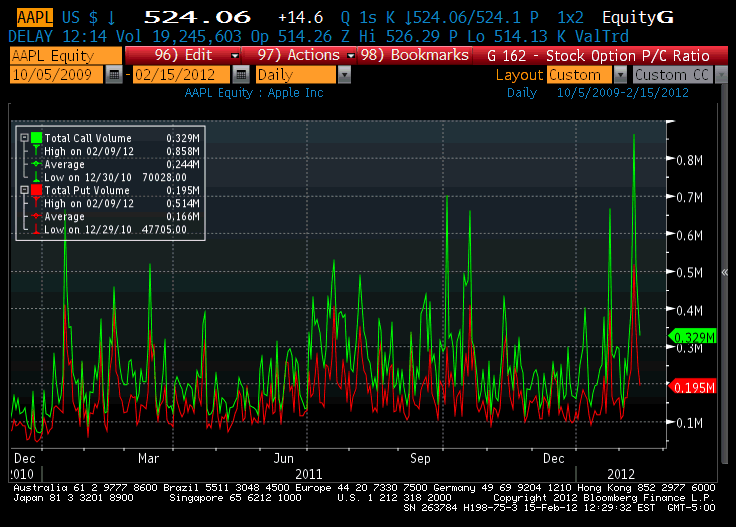Viewport: 736px width, 527px height.
Task: Click the price change +14.6
Action: click(300, 17)
